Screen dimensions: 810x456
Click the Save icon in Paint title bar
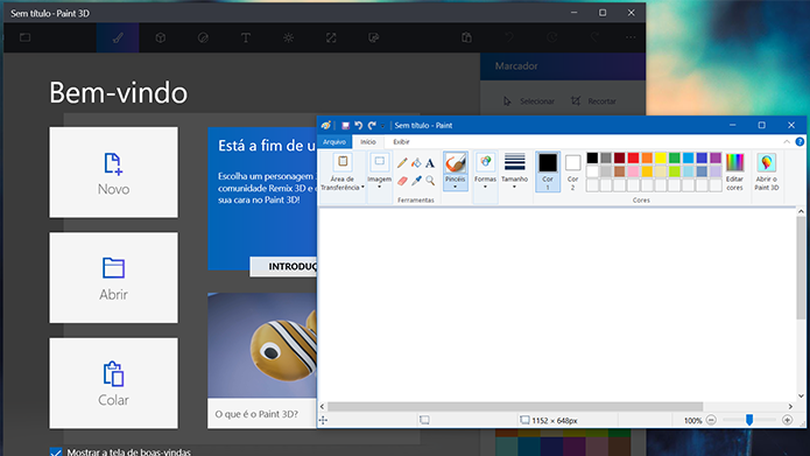pyautogui.click(x=346, y=125)
